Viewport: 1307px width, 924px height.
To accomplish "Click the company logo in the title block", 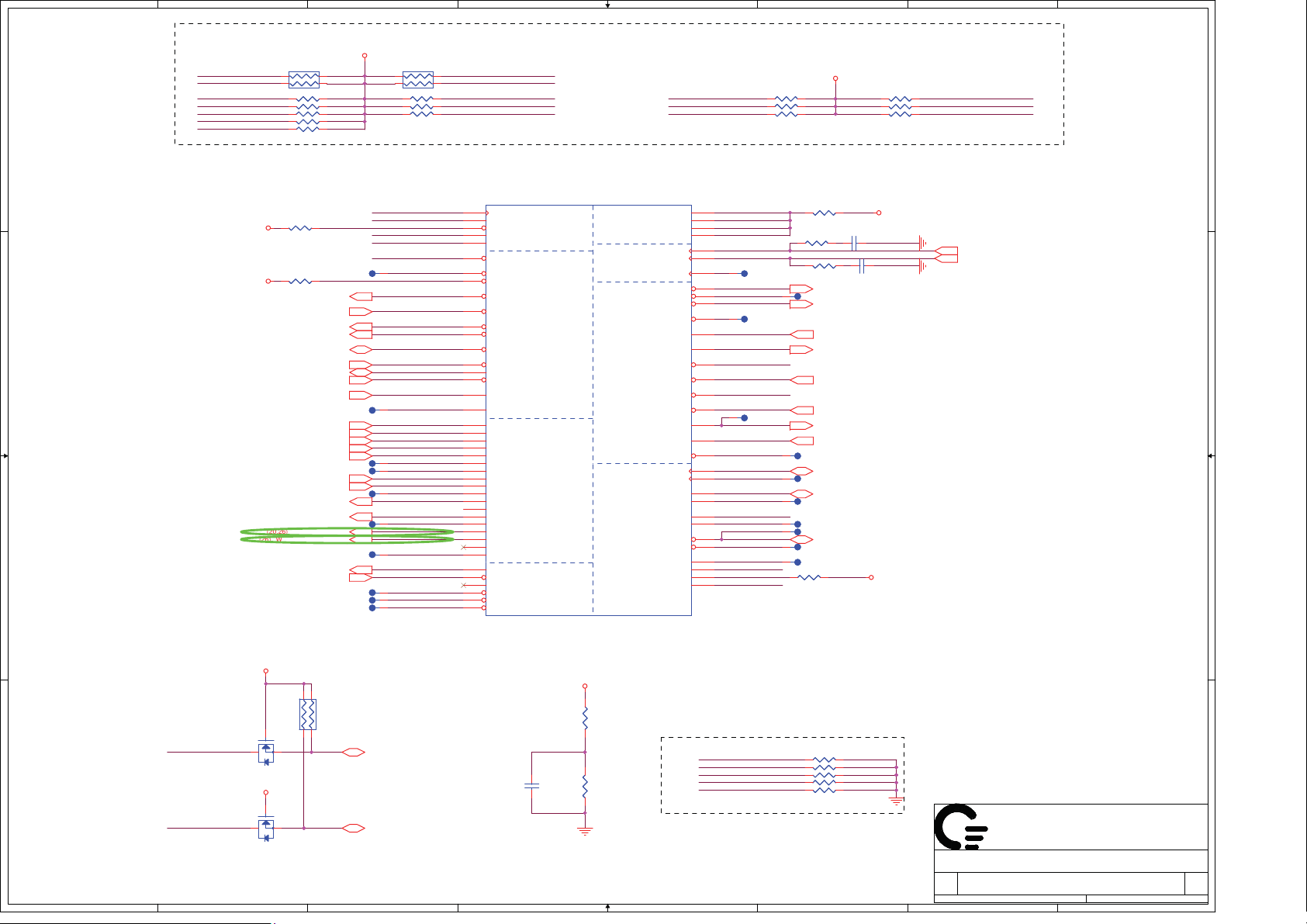I will click(960, 827).
